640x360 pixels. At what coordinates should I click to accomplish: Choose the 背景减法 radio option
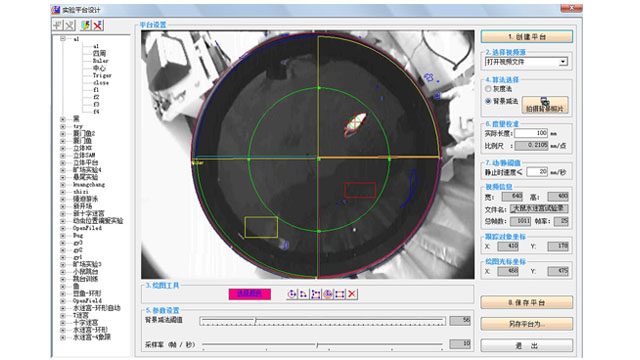[x=488, y=101]
